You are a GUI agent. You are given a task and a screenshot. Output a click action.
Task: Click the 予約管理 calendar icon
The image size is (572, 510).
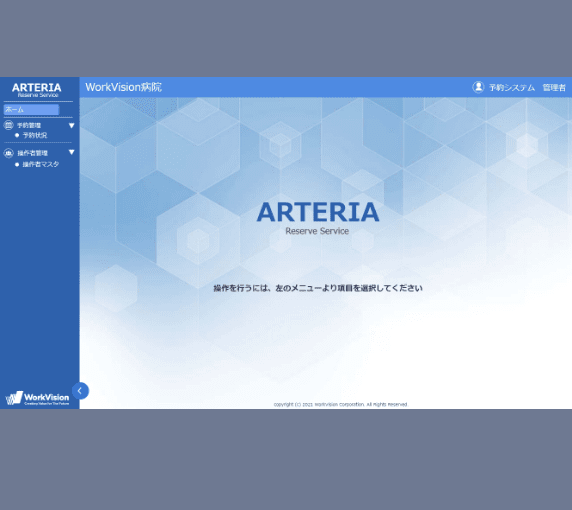coord(8,125)
